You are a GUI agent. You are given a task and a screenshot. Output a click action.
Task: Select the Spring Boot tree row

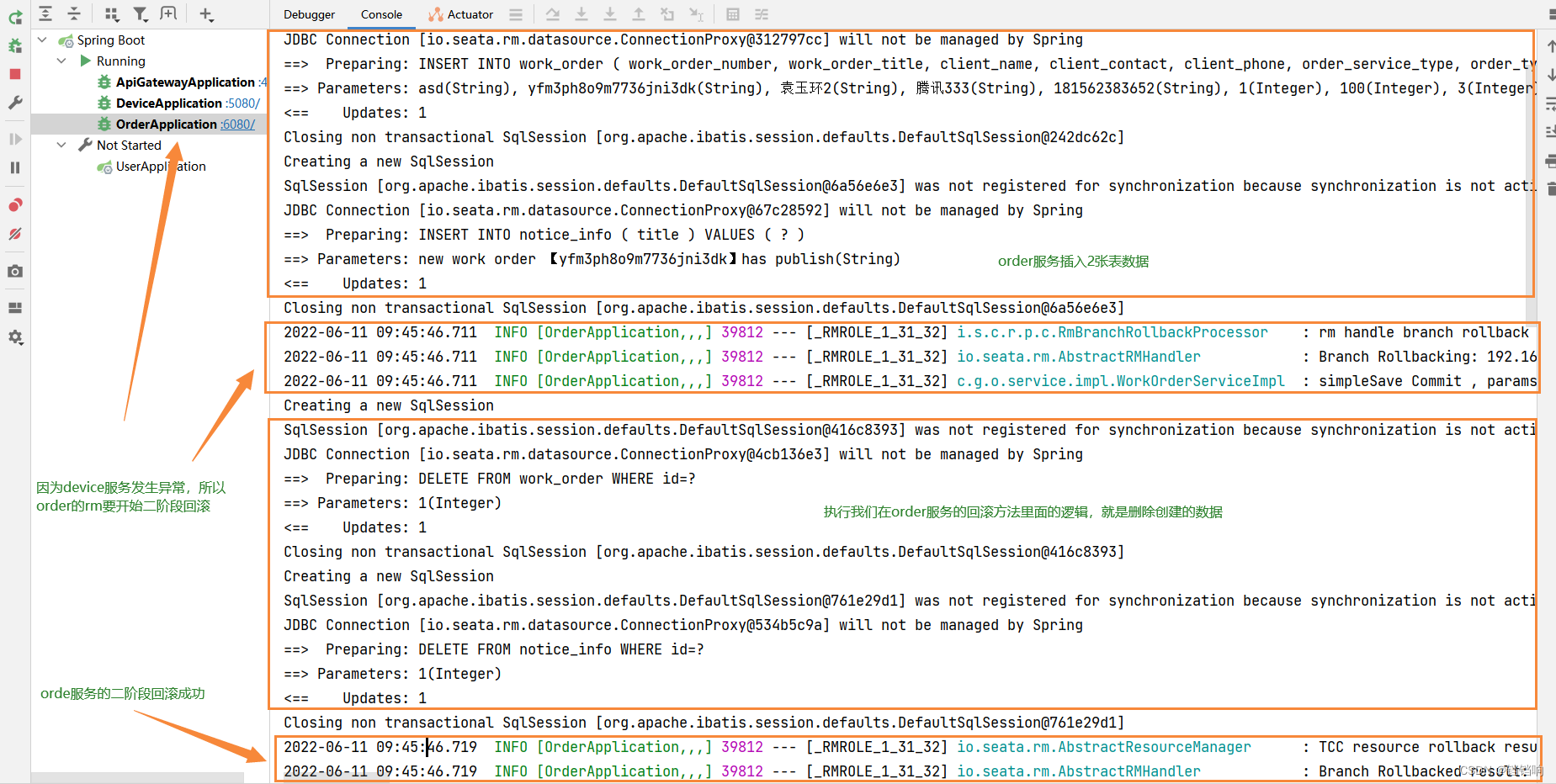(x=149, y=40)
